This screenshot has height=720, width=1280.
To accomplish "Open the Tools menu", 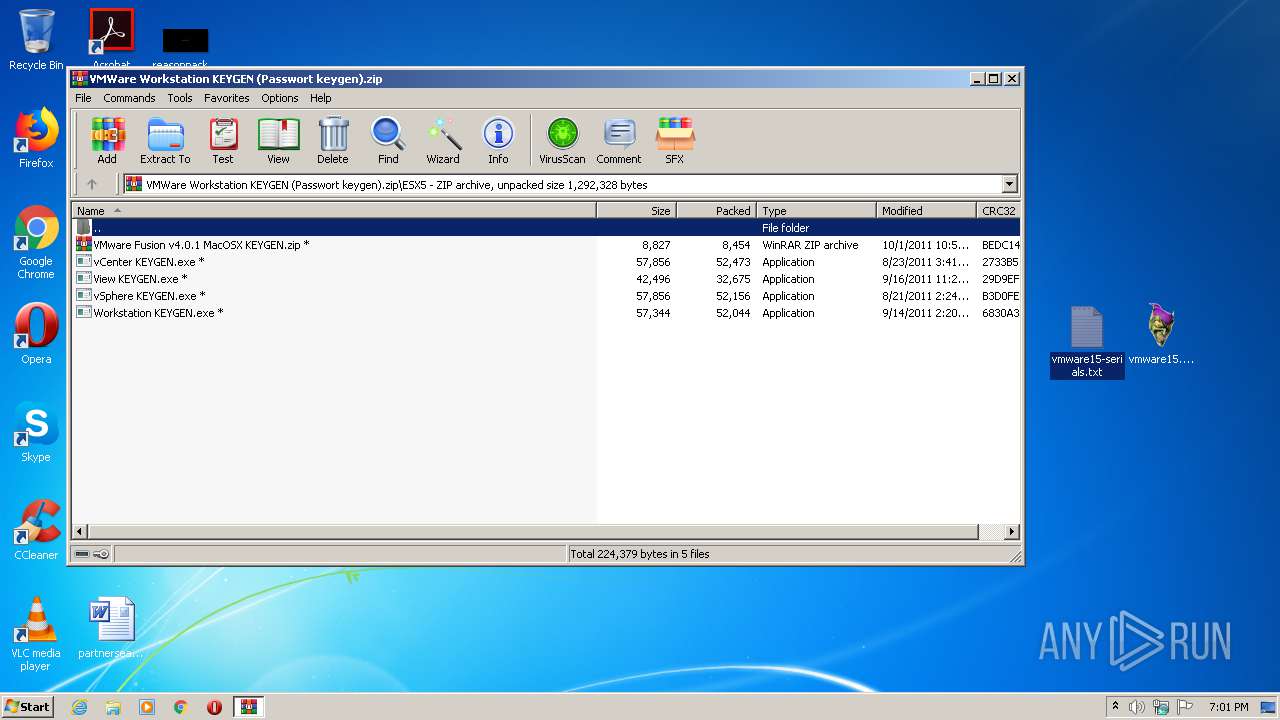I will coord(180,98).
